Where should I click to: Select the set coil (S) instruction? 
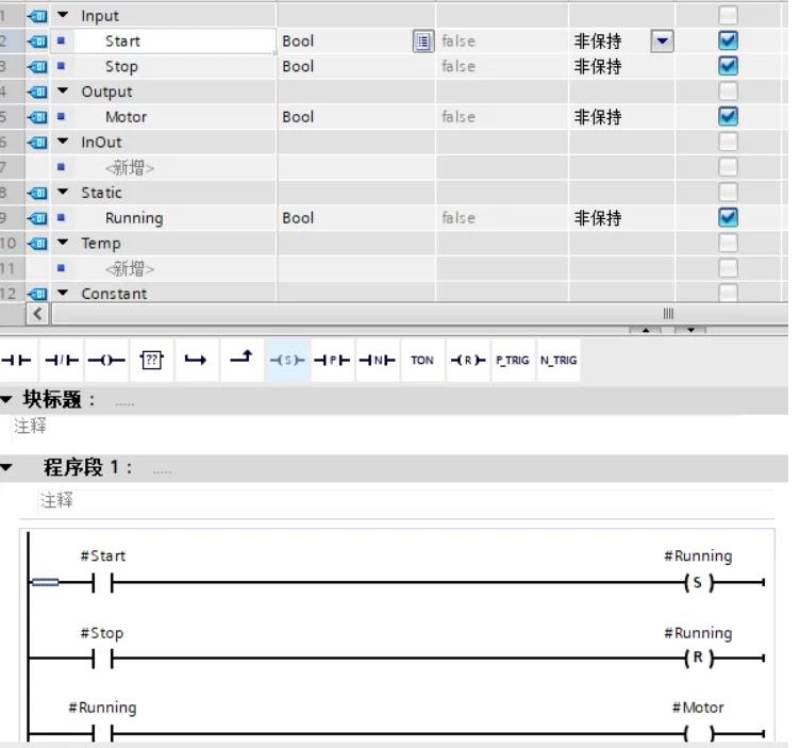coord(287,360)
